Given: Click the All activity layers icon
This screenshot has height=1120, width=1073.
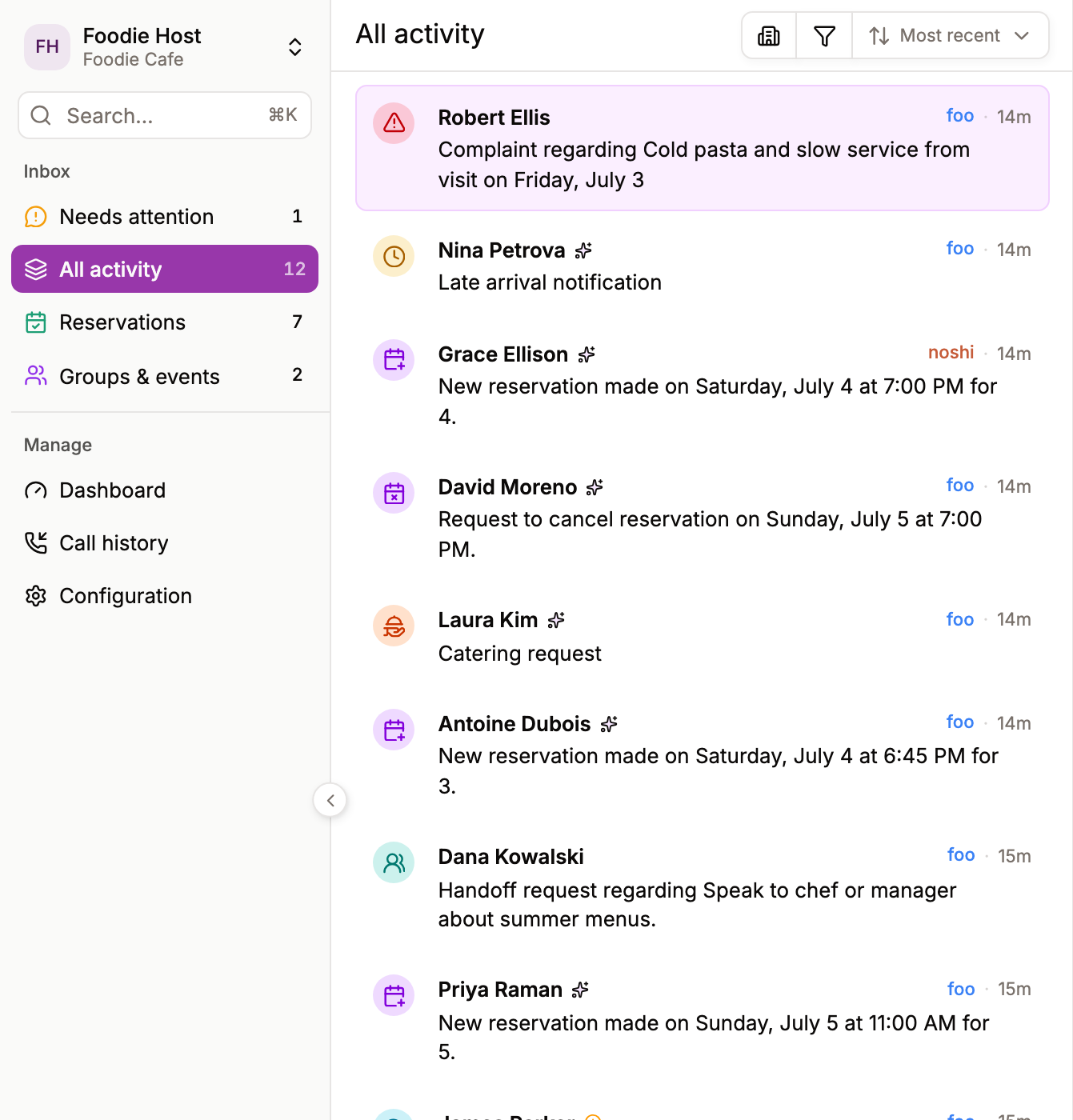Looking at the screenshot, I should 36,270.
